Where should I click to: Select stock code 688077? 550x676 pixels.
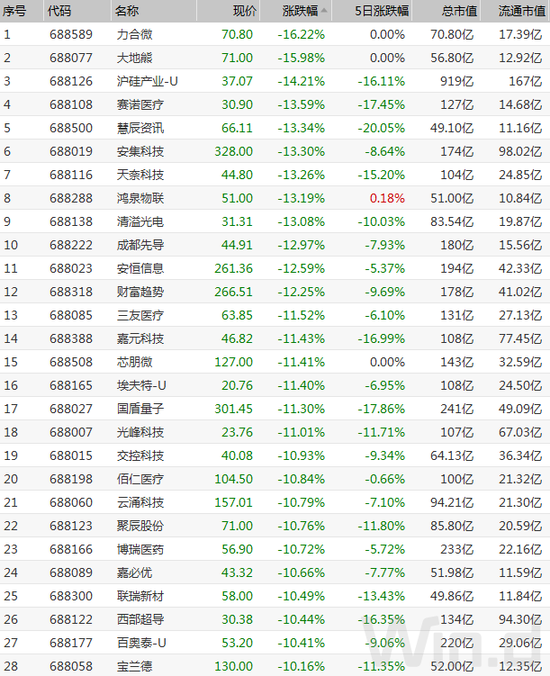coord(71,58)
